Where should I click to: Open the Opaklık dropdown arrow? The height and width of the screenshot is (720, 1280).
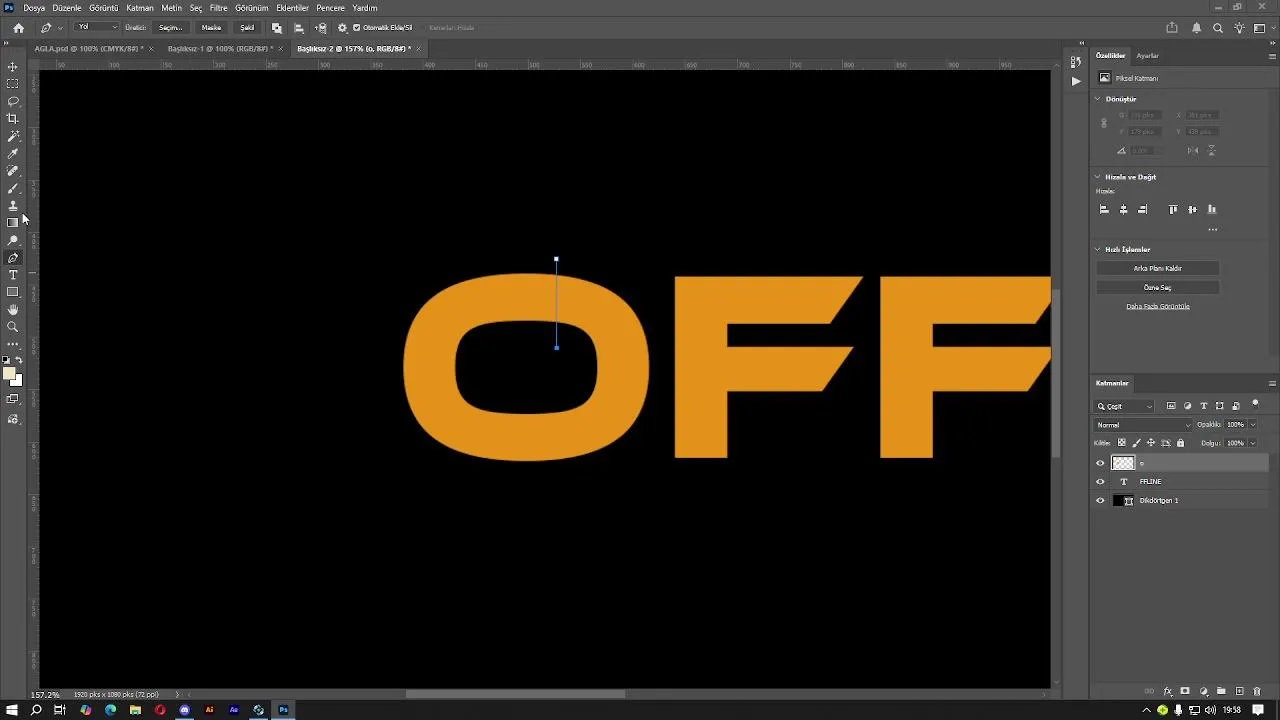[1253, 425]
